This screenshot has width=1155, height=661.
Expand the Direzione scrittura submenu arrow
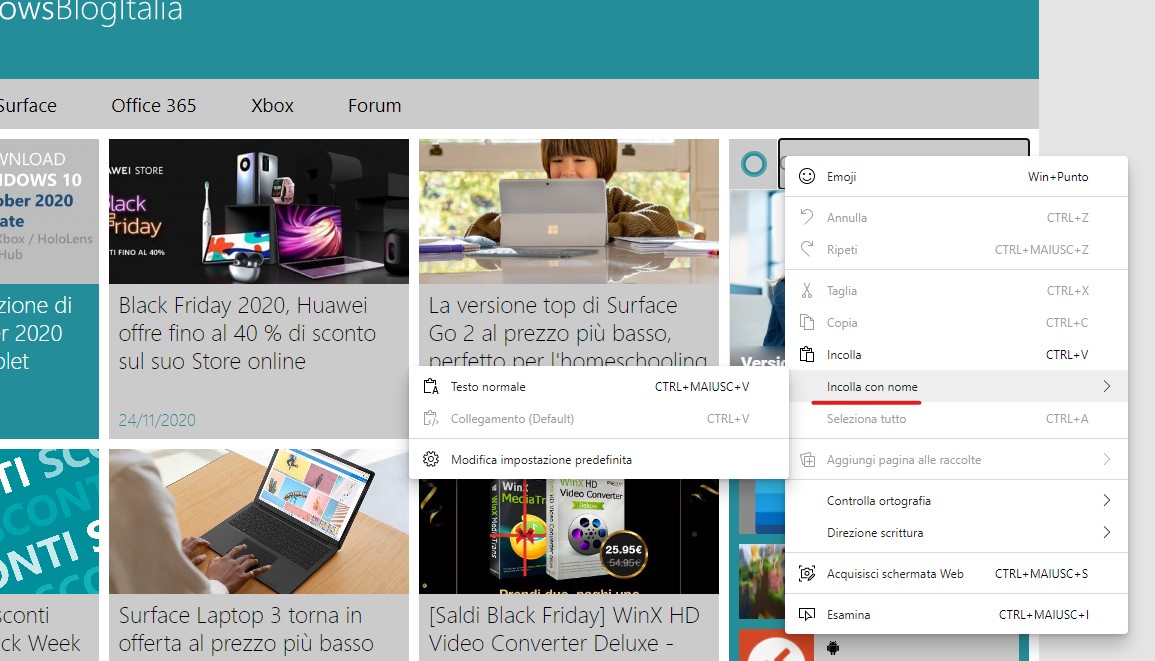pyautogui.click(x=1106, y=532)
